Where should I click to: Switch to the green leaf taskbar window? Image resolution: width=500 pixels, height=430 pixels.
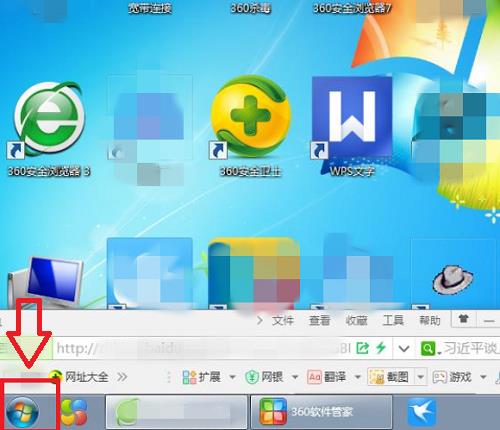tap(177, 412)
